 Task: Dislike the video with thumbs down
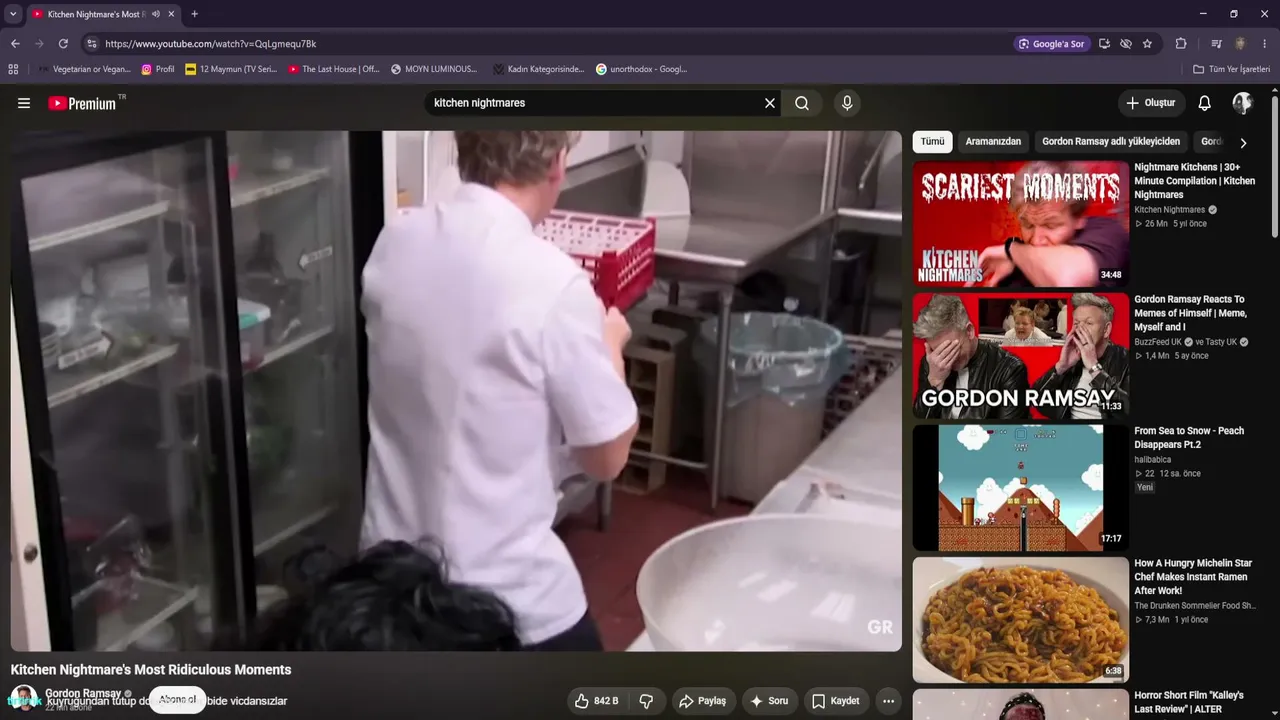click(646, 701)
